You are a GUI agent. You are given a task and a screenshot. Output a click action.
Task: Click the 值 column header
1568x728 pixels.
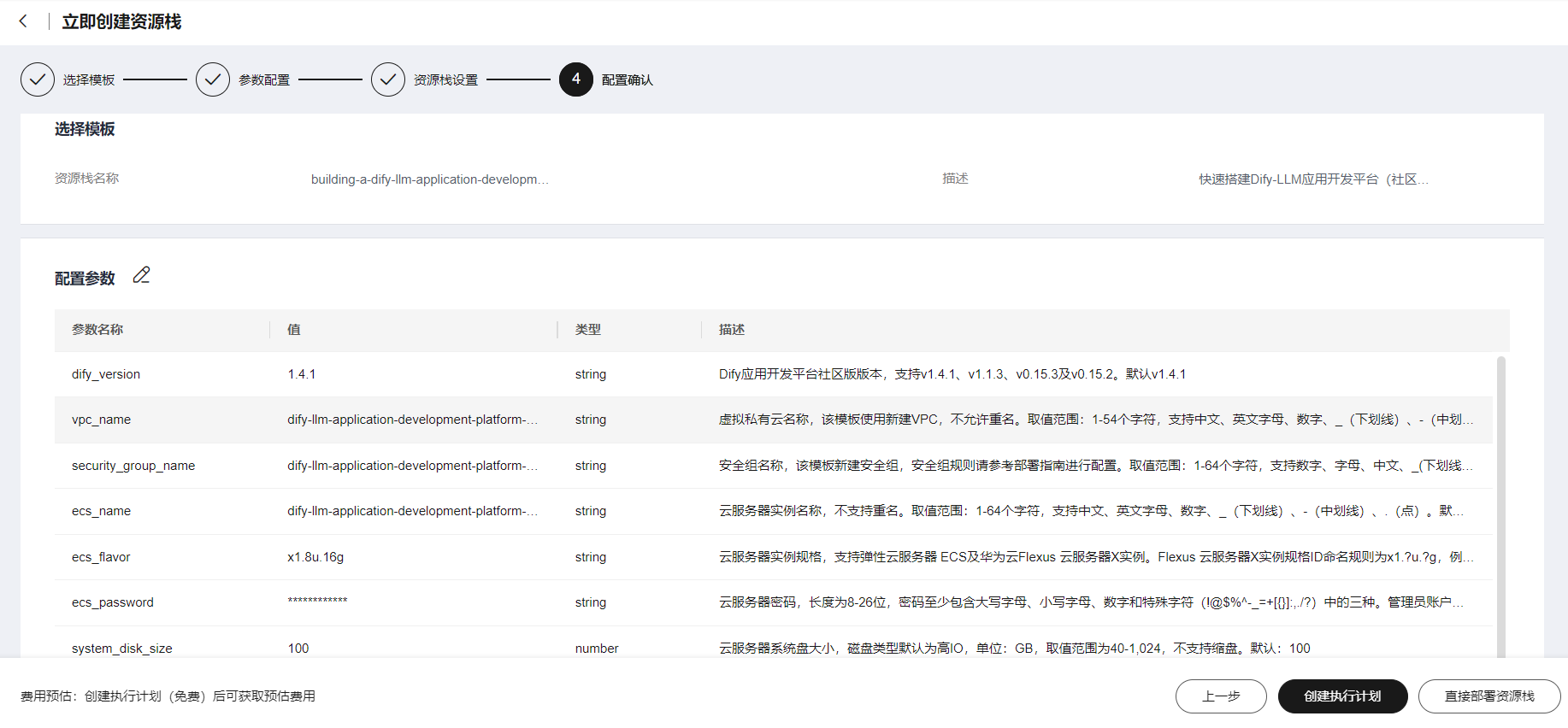pyautogui.click(x=294, y=330)
